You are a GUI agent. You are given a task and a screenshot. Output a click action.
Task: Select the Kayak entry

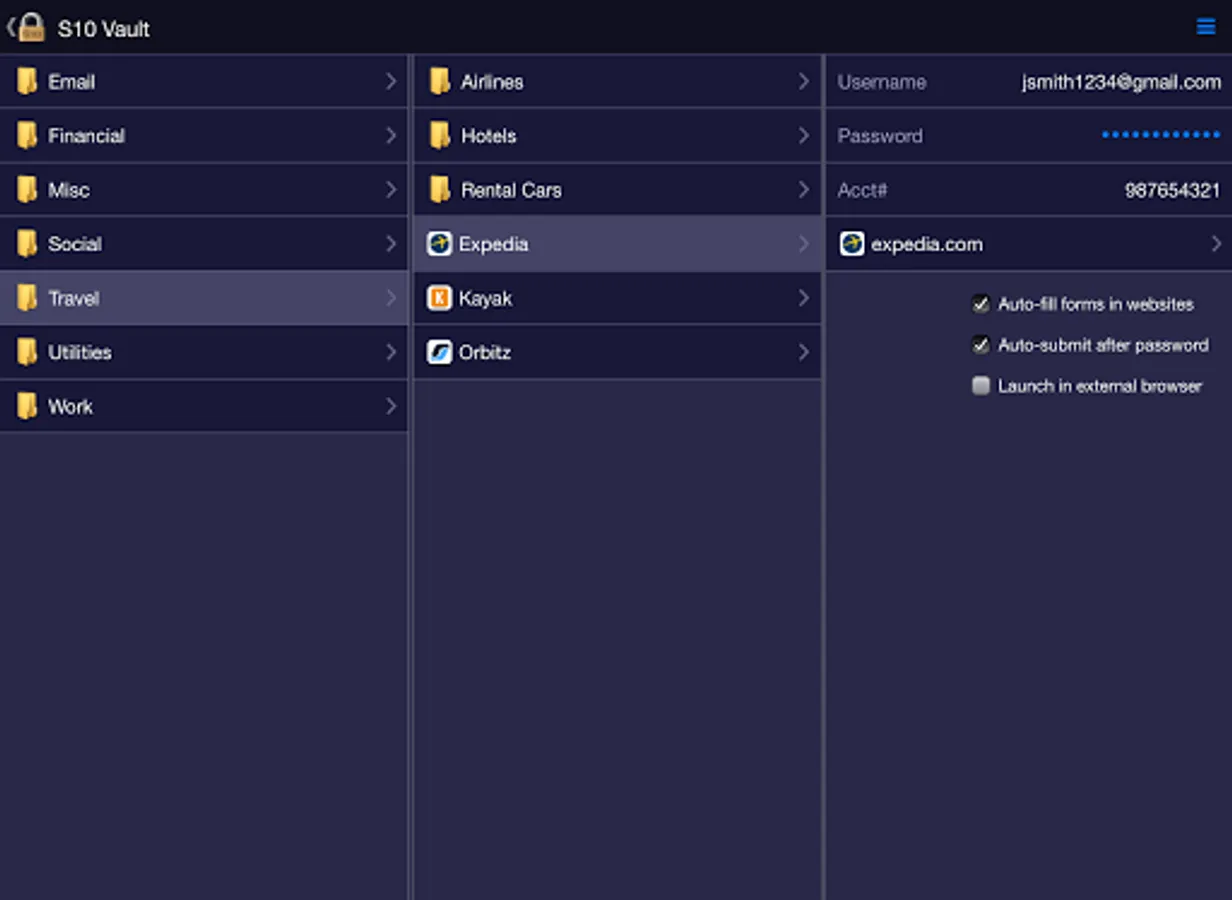pos(617,297)
